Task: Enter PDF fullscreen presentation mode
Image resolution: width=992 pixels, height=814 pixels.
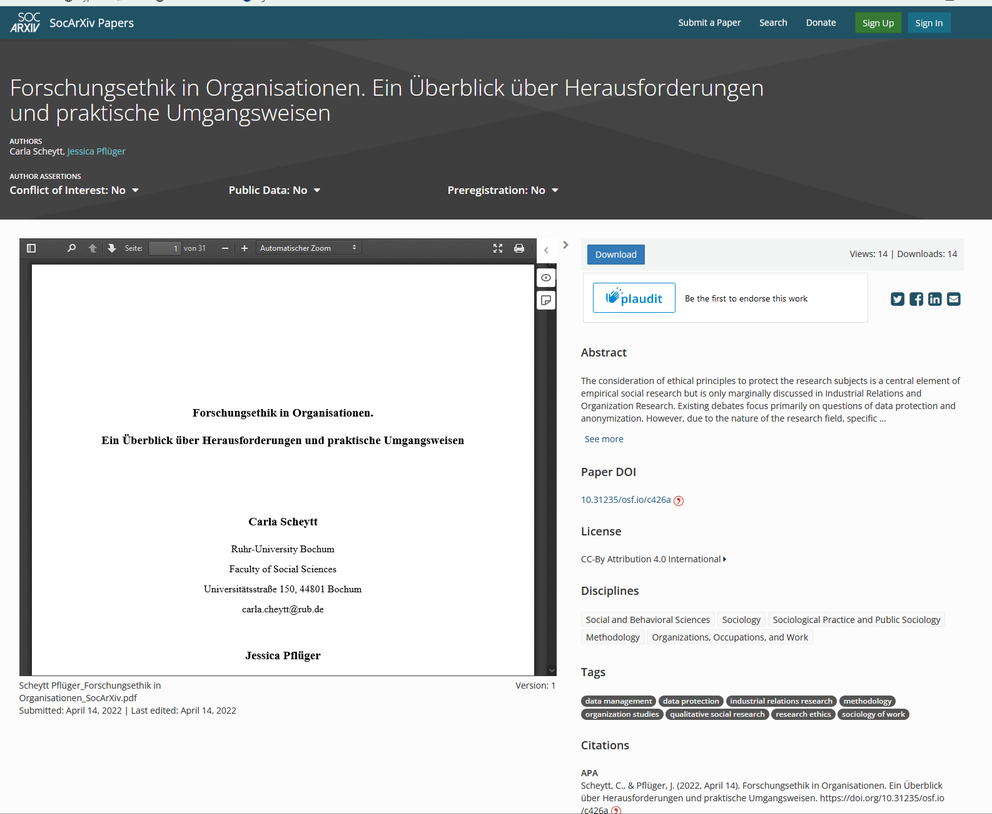Action: click(498, 248)
